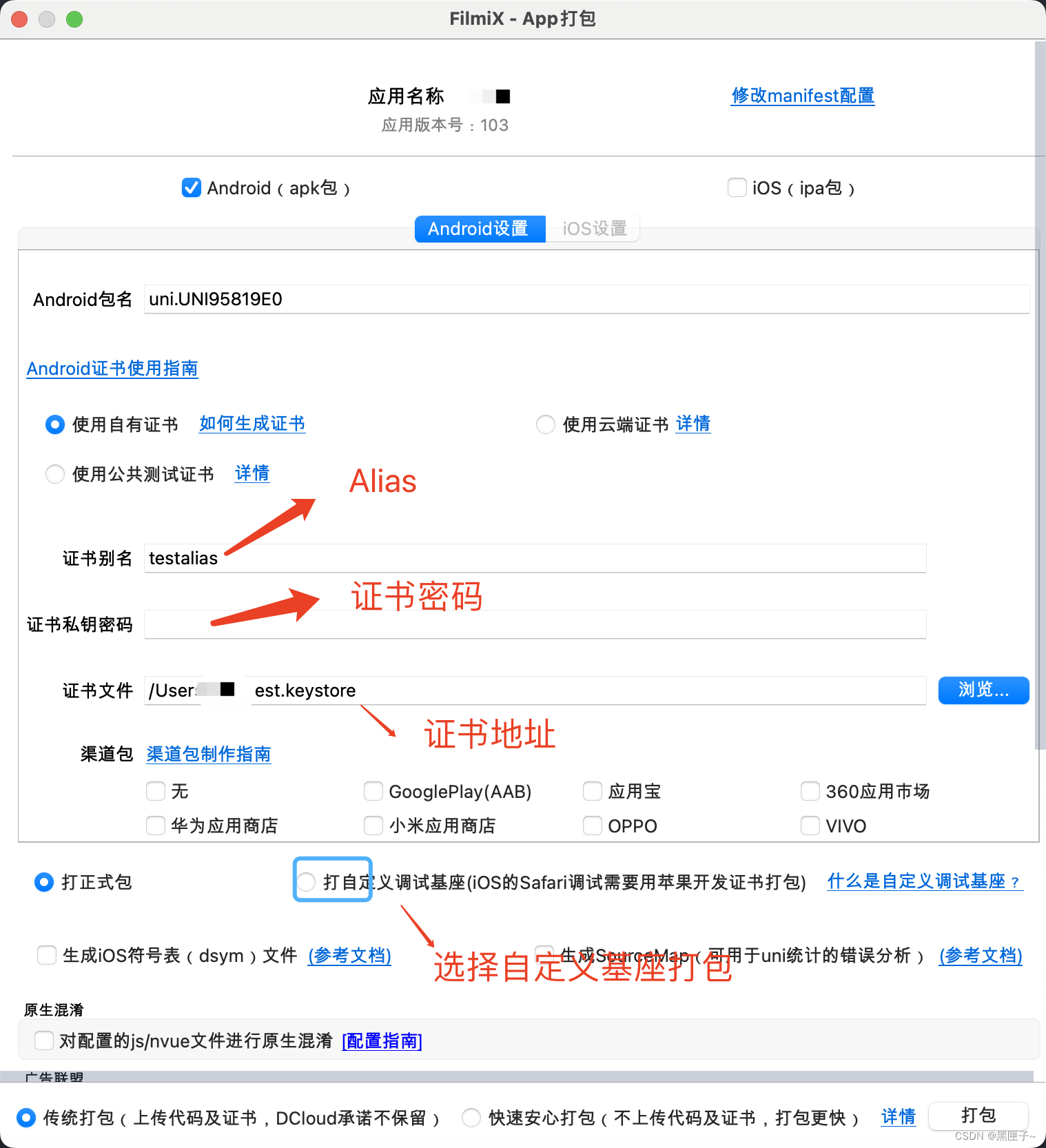Click the 打包 button
Image resolution: width=1046 pixels, height=1148 pixels.
[x=978, y=1116]
